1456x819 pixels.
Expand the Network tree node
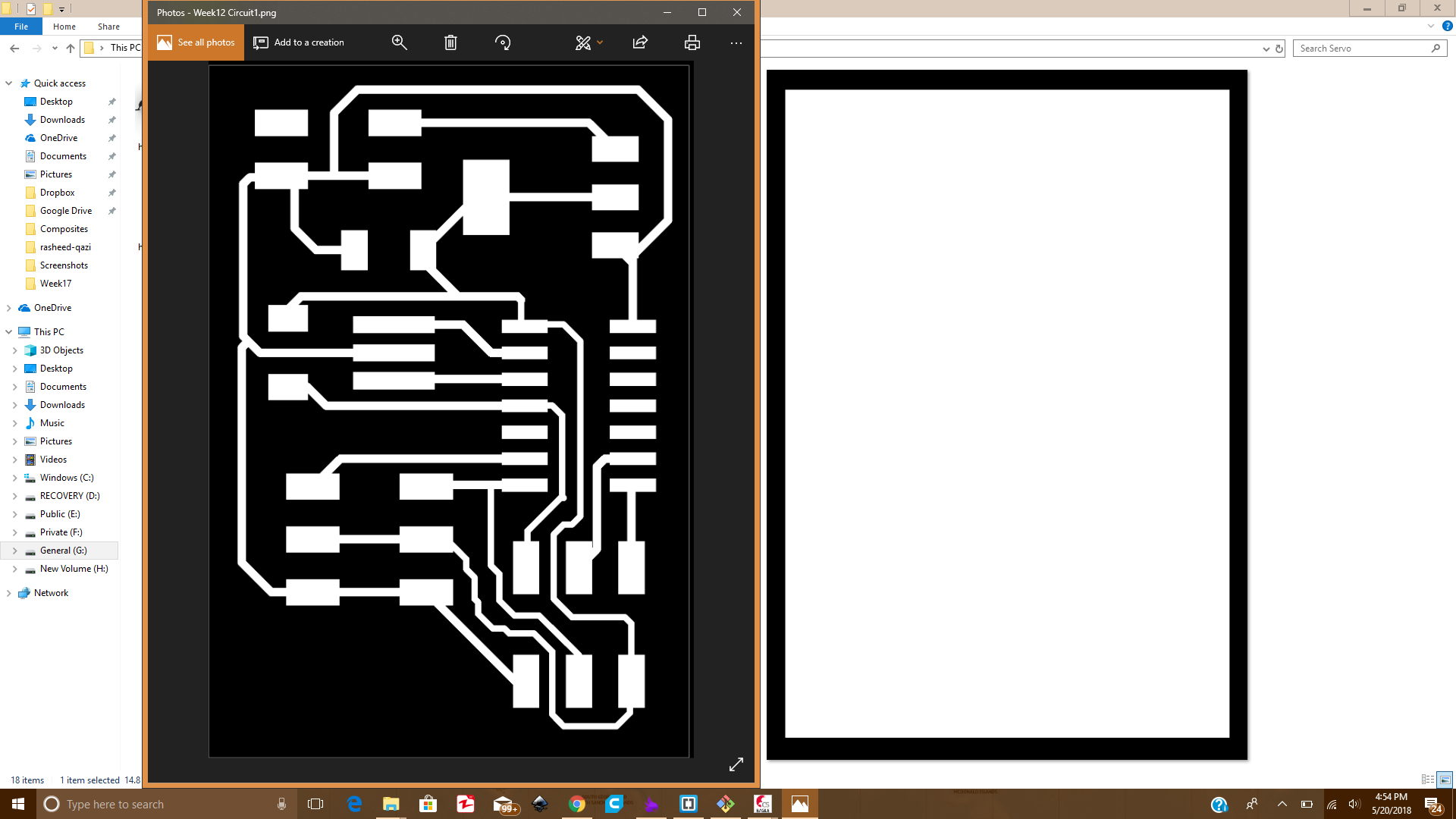tap(9, 593)
